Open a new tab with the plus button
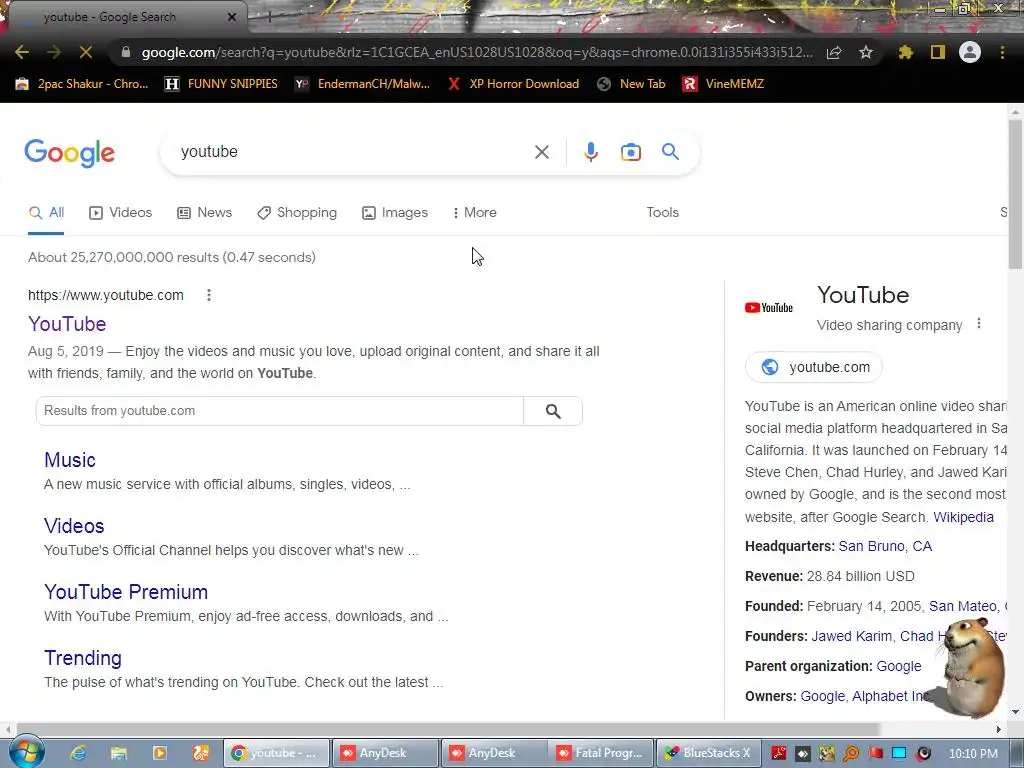This screenshot has height=768, width=1024. click(269, 17)
